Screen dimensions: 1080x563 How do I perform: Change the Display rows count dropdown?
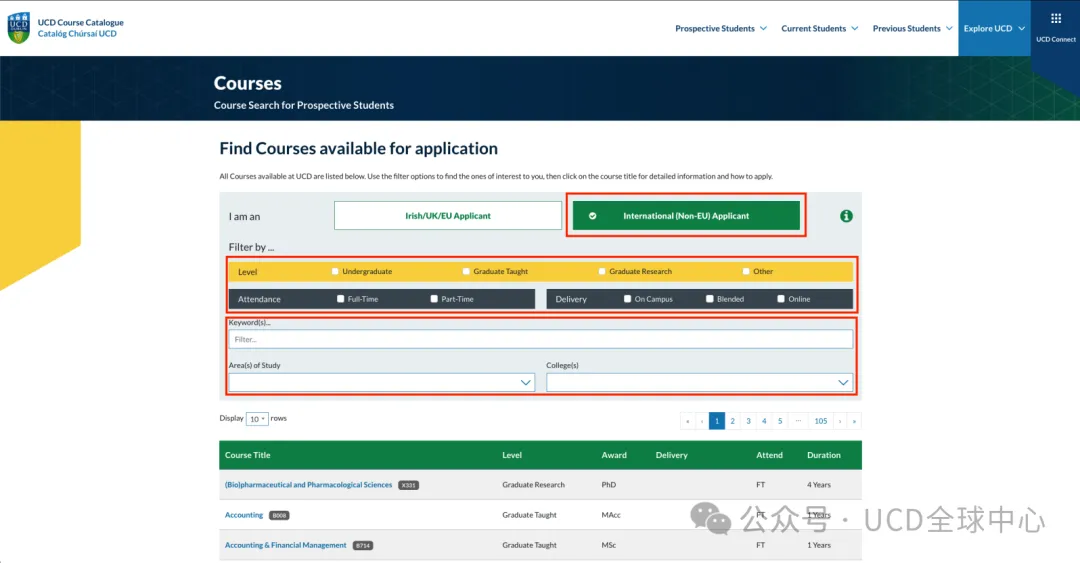click(256, 419)
